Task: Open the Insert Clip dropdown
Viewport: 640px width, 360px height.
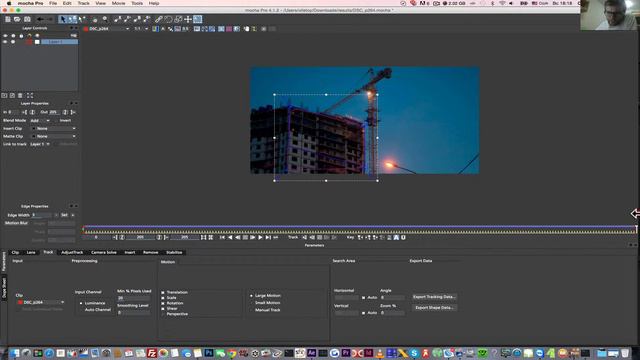Action: 54,129
